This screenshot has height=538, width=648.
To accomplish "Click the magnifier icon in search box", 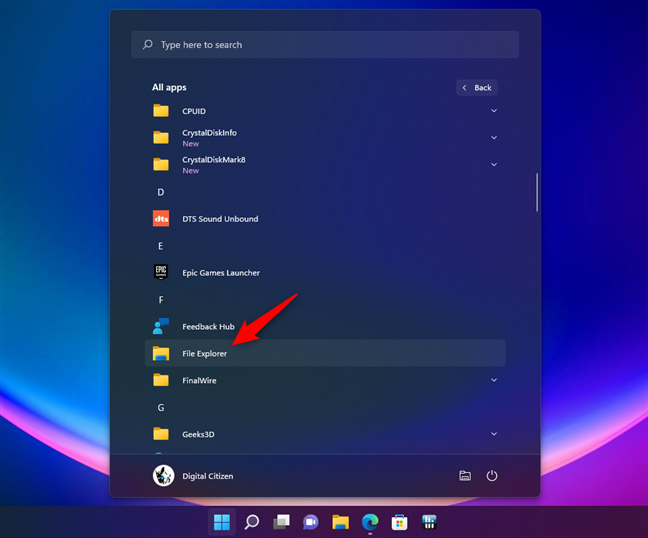I will tap(148, 45).
